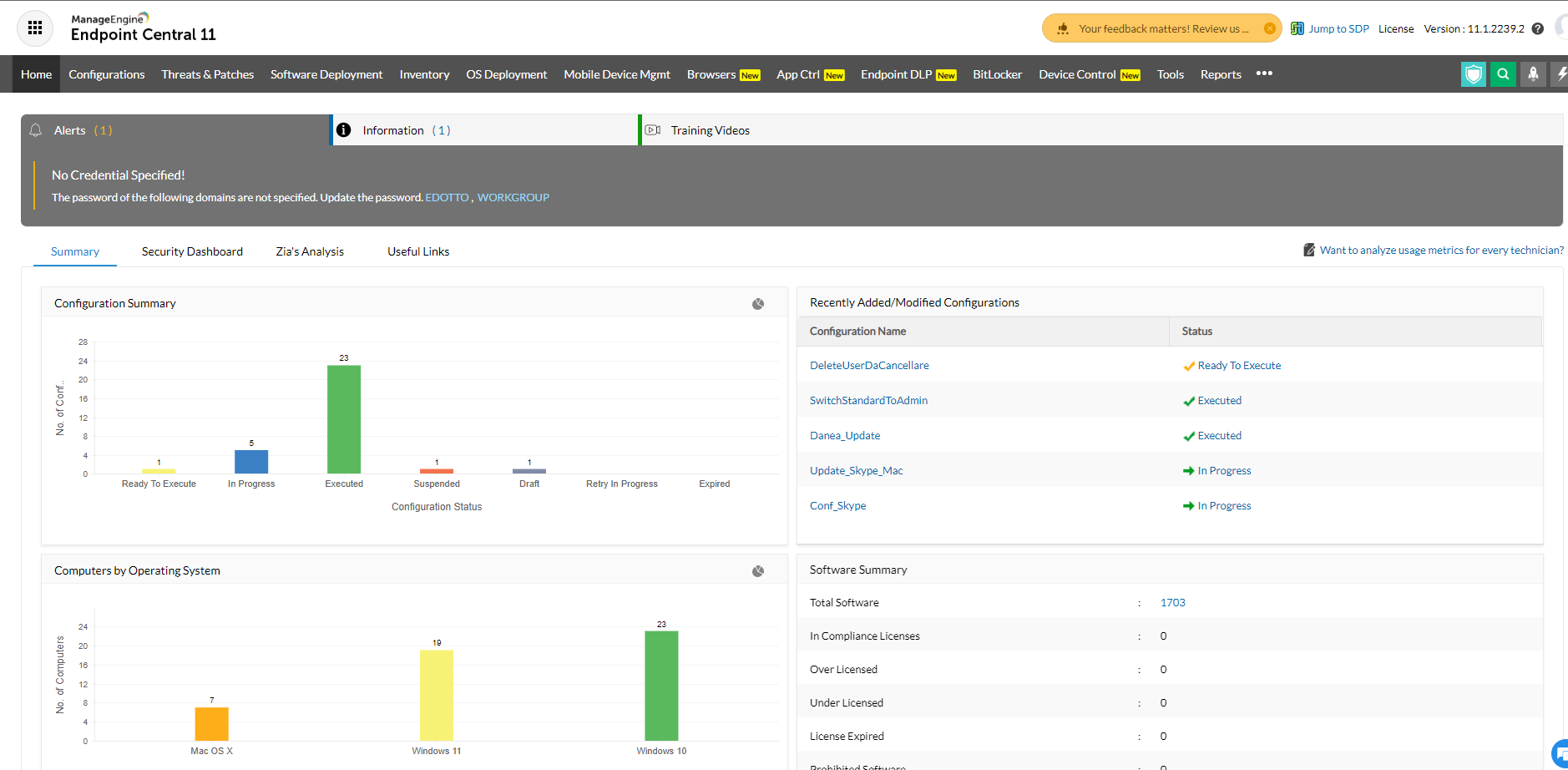Viewport: 1568px width, 770px height.
Task: Open search with the green magnifier icon
Action: click(x=1503, y=74)
